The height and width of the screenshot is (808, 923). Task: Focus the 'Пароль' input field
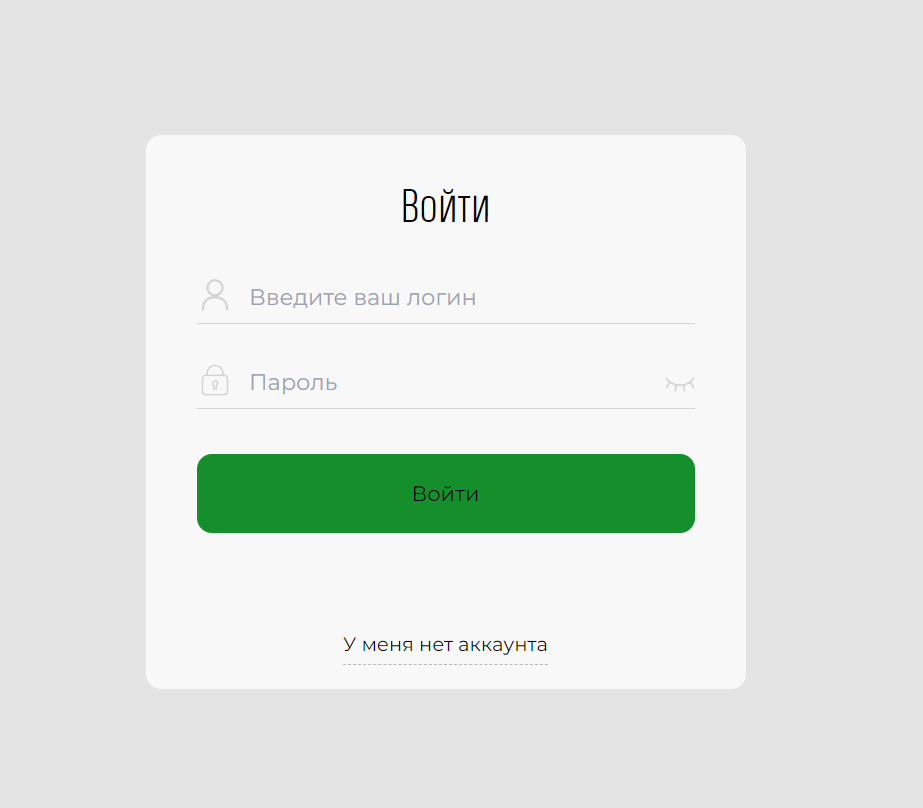[x=446, y=383]
